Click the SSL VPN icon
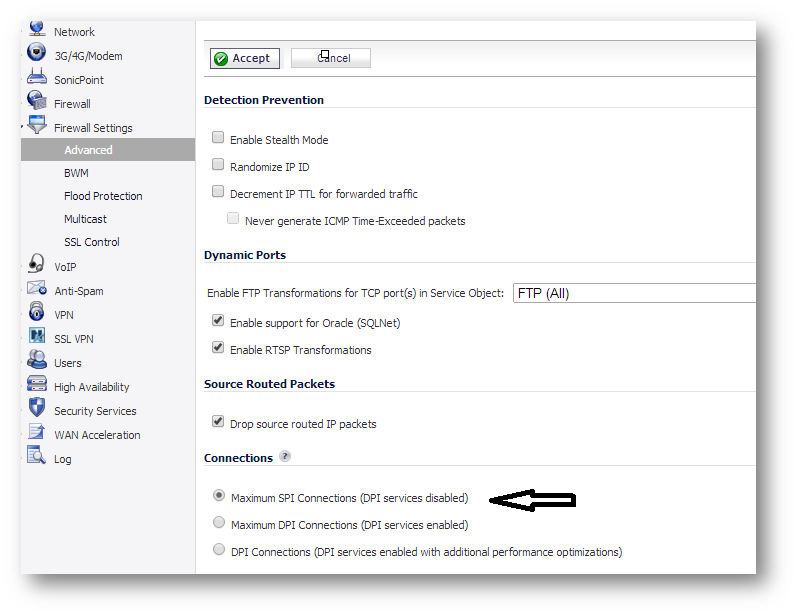This screenshot has height=616, width=798. click(x=37, y=335)
